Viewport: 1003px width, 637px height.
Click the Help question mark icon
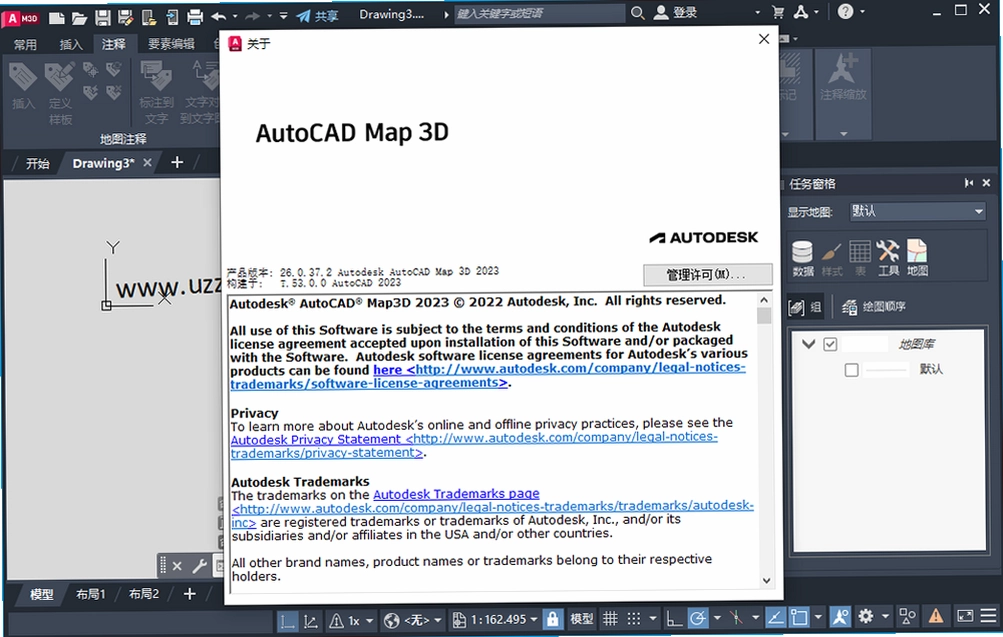coord(846,11)
